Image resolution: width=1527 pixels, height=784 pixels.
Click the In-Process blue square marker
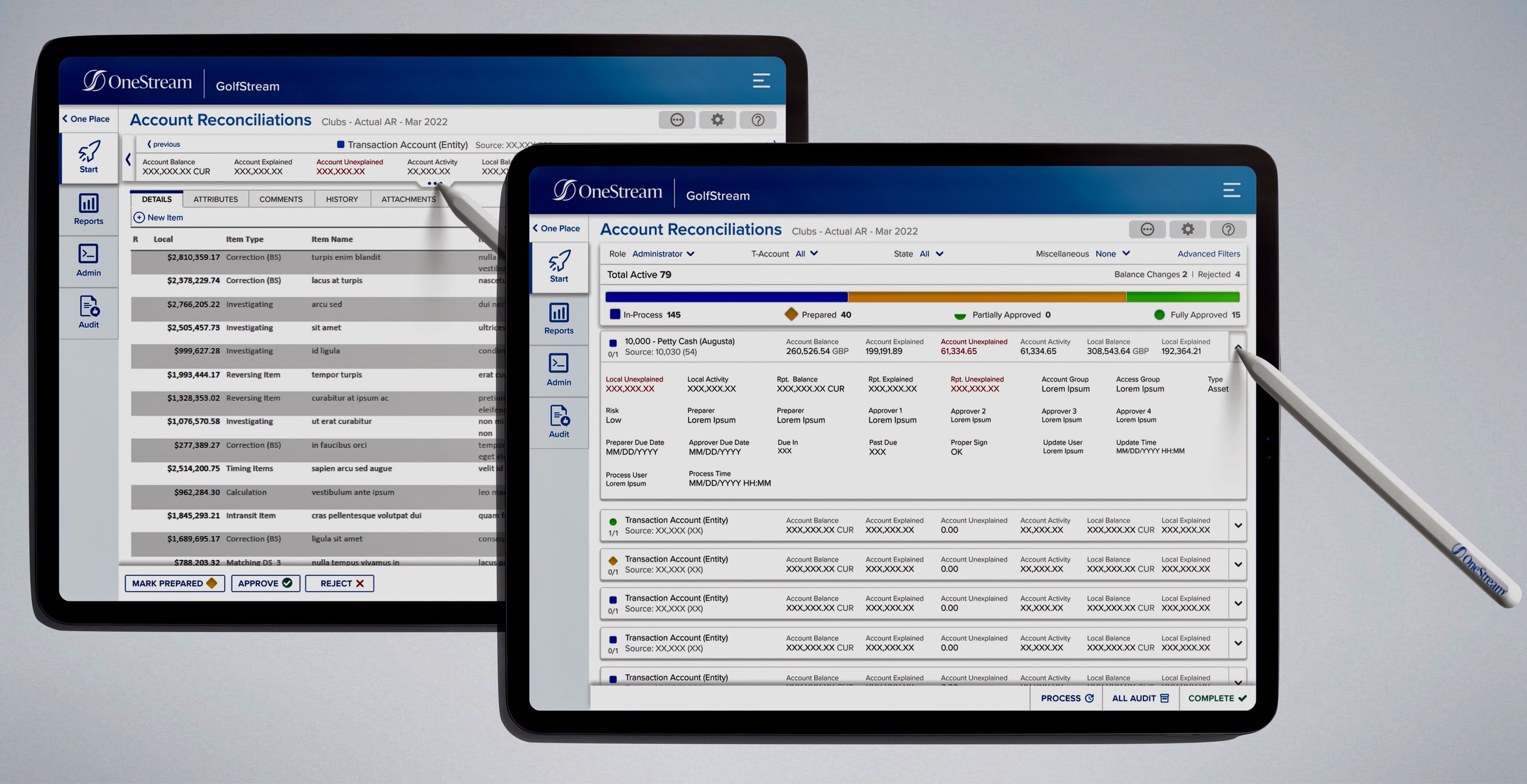tap(615, 314)
